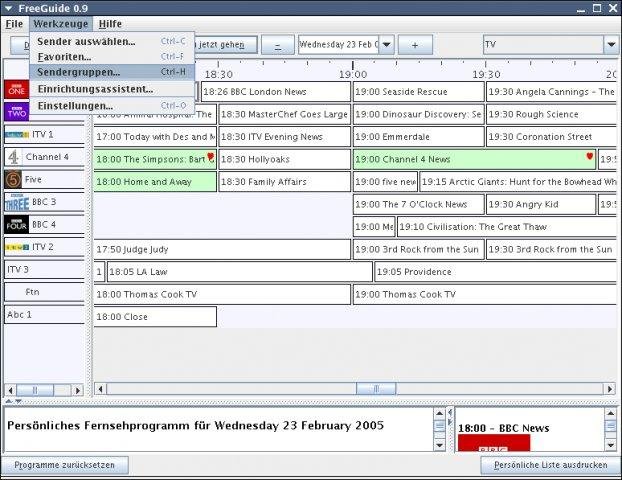Select the BBC Four channel logo
The height and width of the screenshot is (480, 622).
click(x=17, y=225)
